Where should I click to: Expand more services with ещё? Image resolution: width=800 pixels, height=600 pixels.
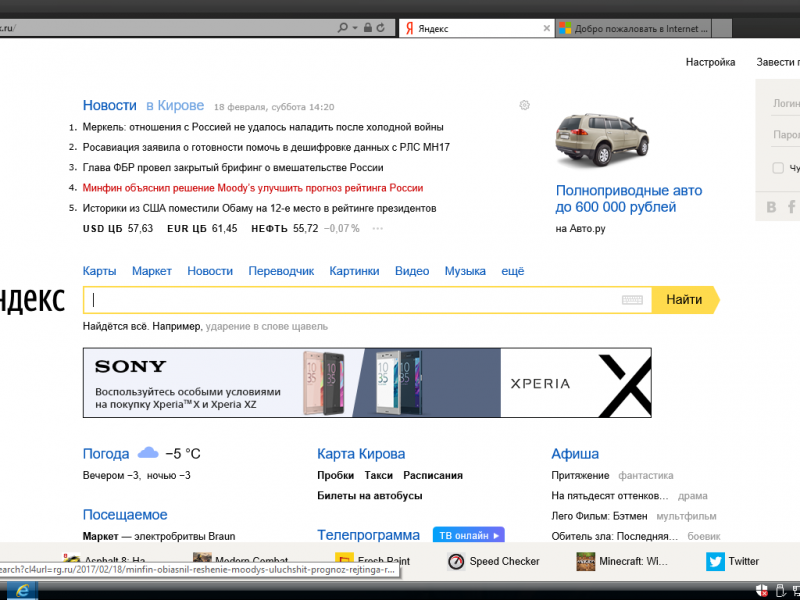[512, 271]
